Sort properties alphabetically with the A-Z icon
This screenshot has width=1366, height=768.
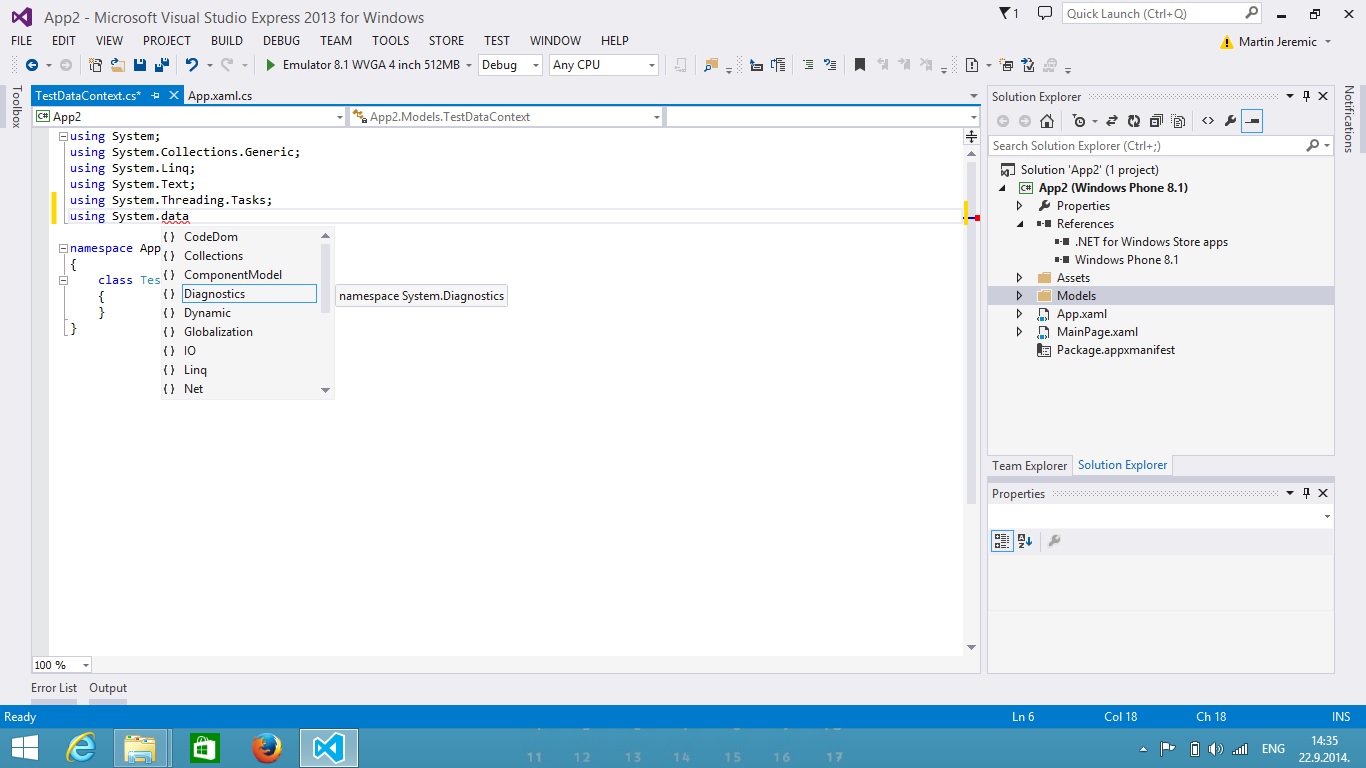tap(1025, 541)
